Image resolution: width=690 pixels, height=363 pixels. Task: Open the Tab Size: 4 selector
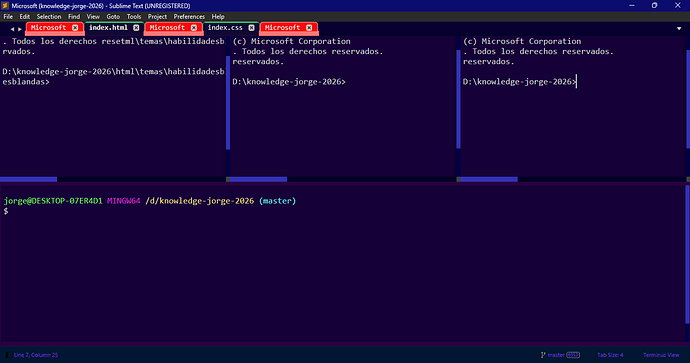point(610,355)
